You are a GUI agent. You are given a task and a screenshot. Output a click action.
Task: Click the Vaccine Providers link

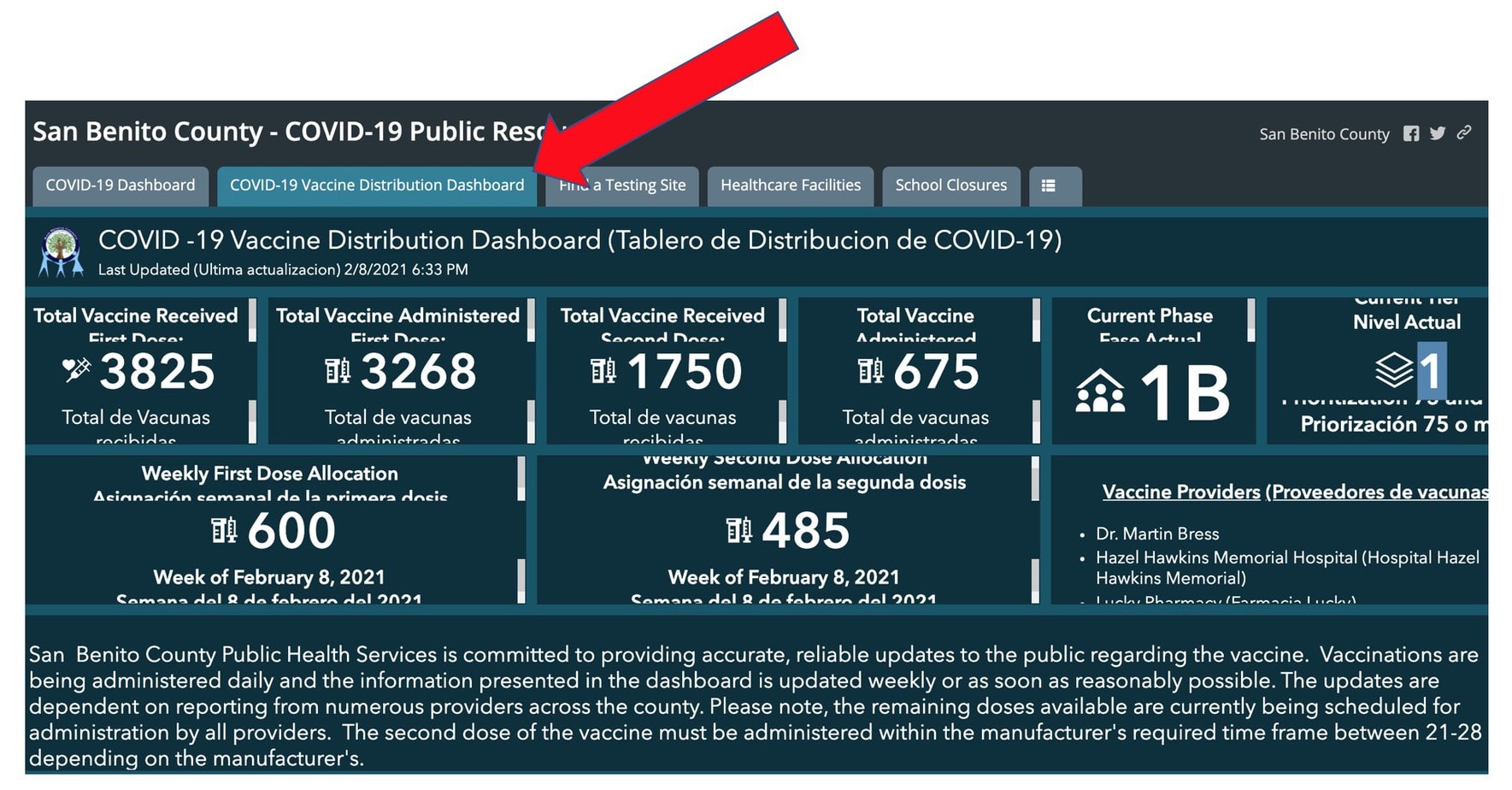click(1180, 492)
